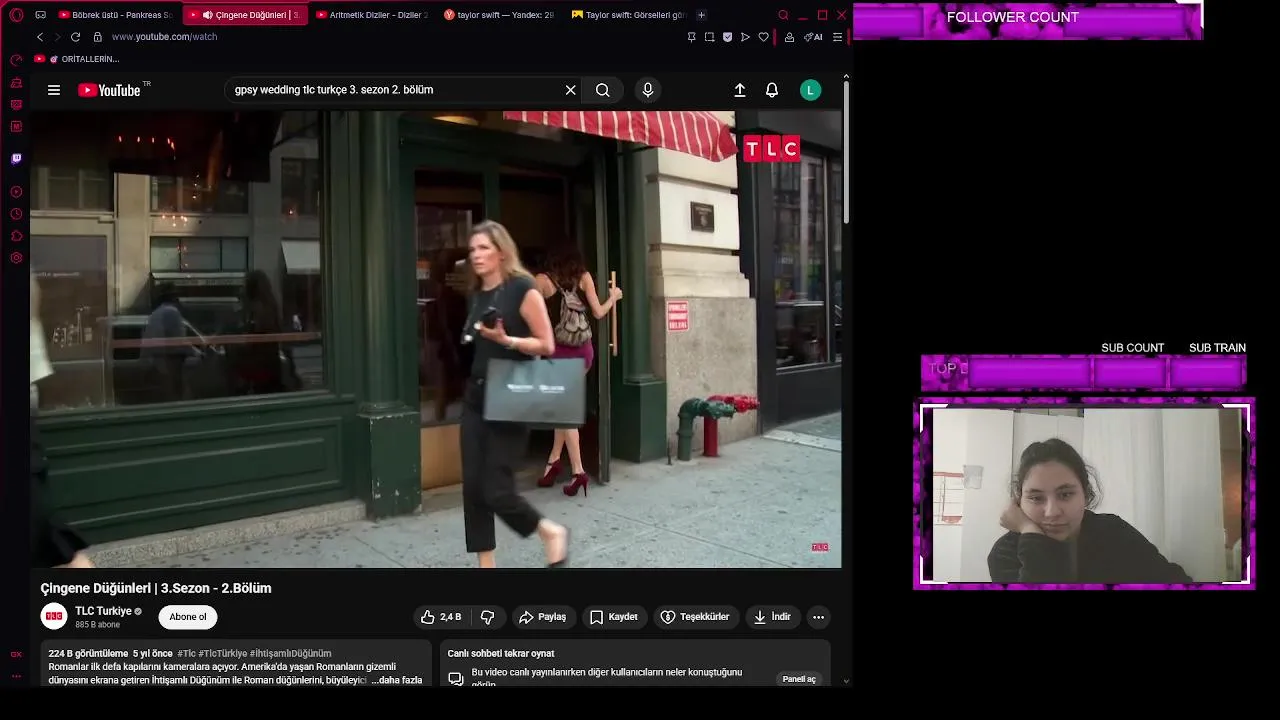Click the pin icon in address bar

(x=691, y=37)
